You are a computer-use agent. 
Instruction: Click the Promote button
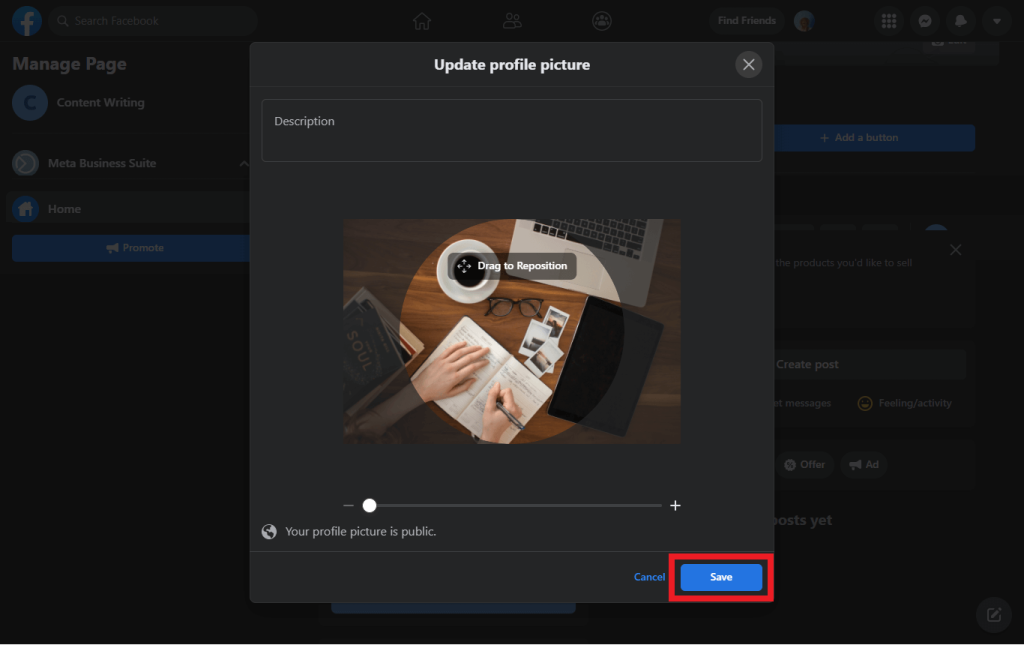(131, 248)
